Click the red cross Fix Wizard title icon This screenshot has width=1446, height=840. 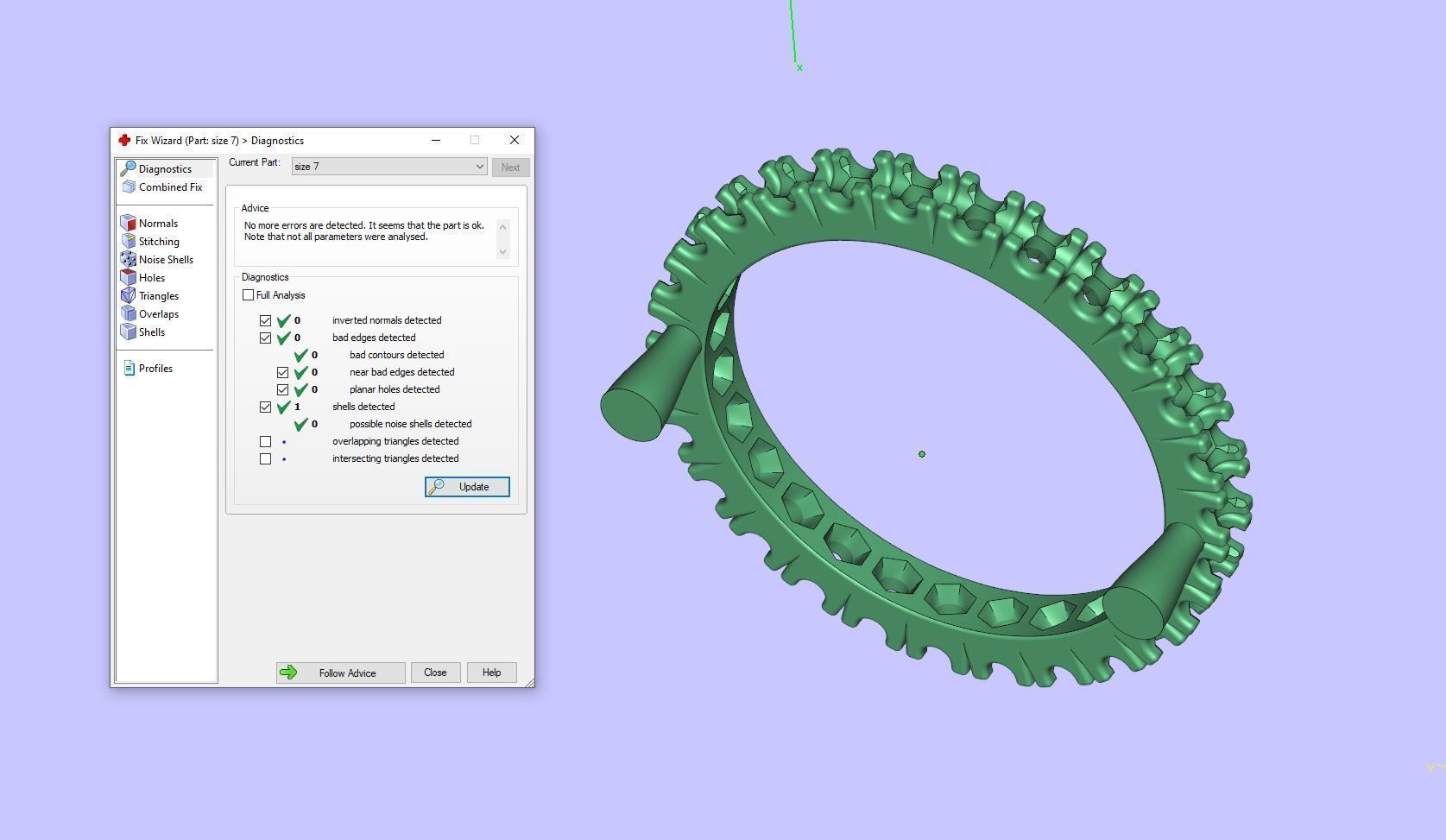(x=124, y=140)
